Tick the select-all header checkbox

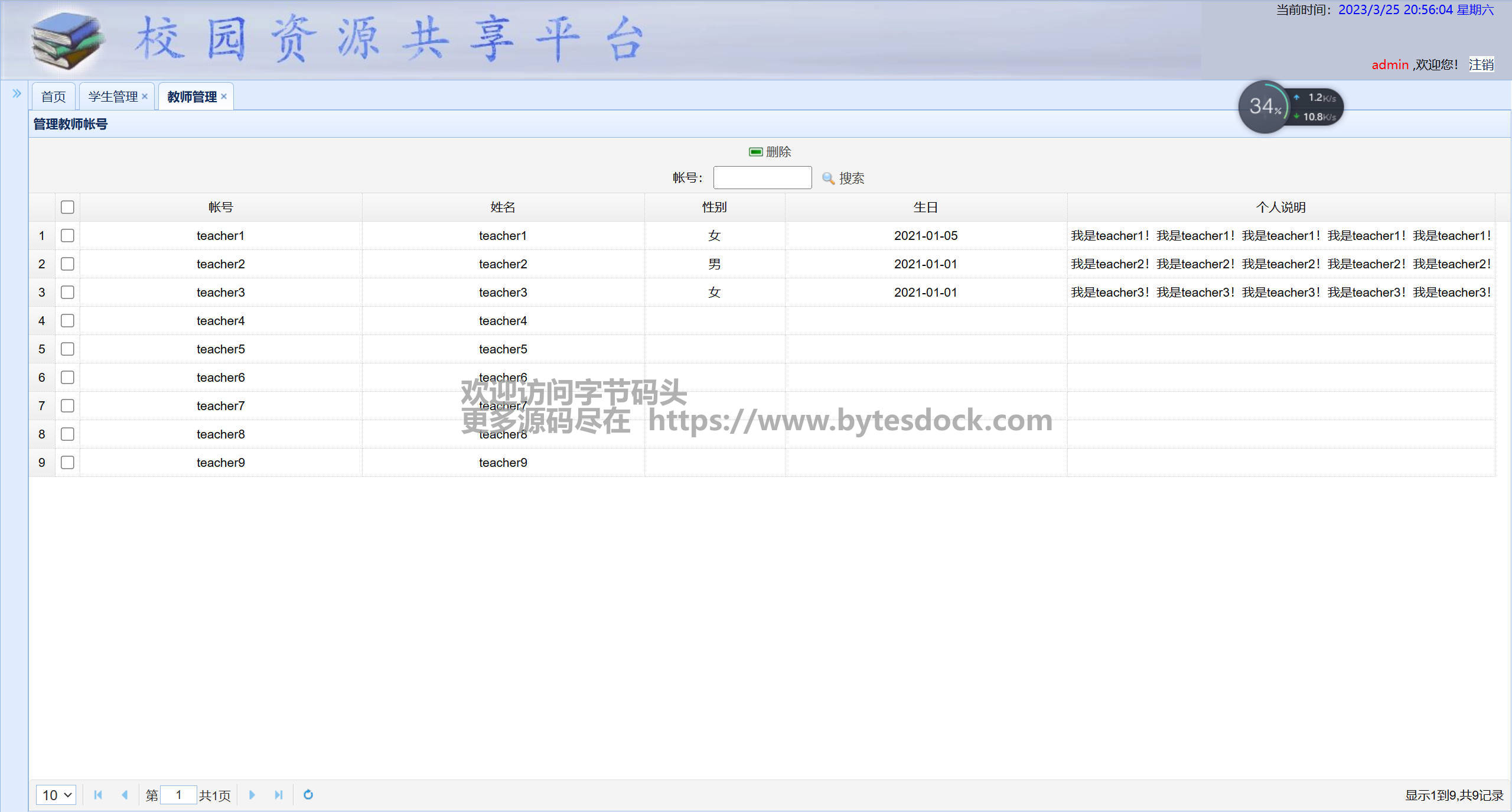point(67,207)
